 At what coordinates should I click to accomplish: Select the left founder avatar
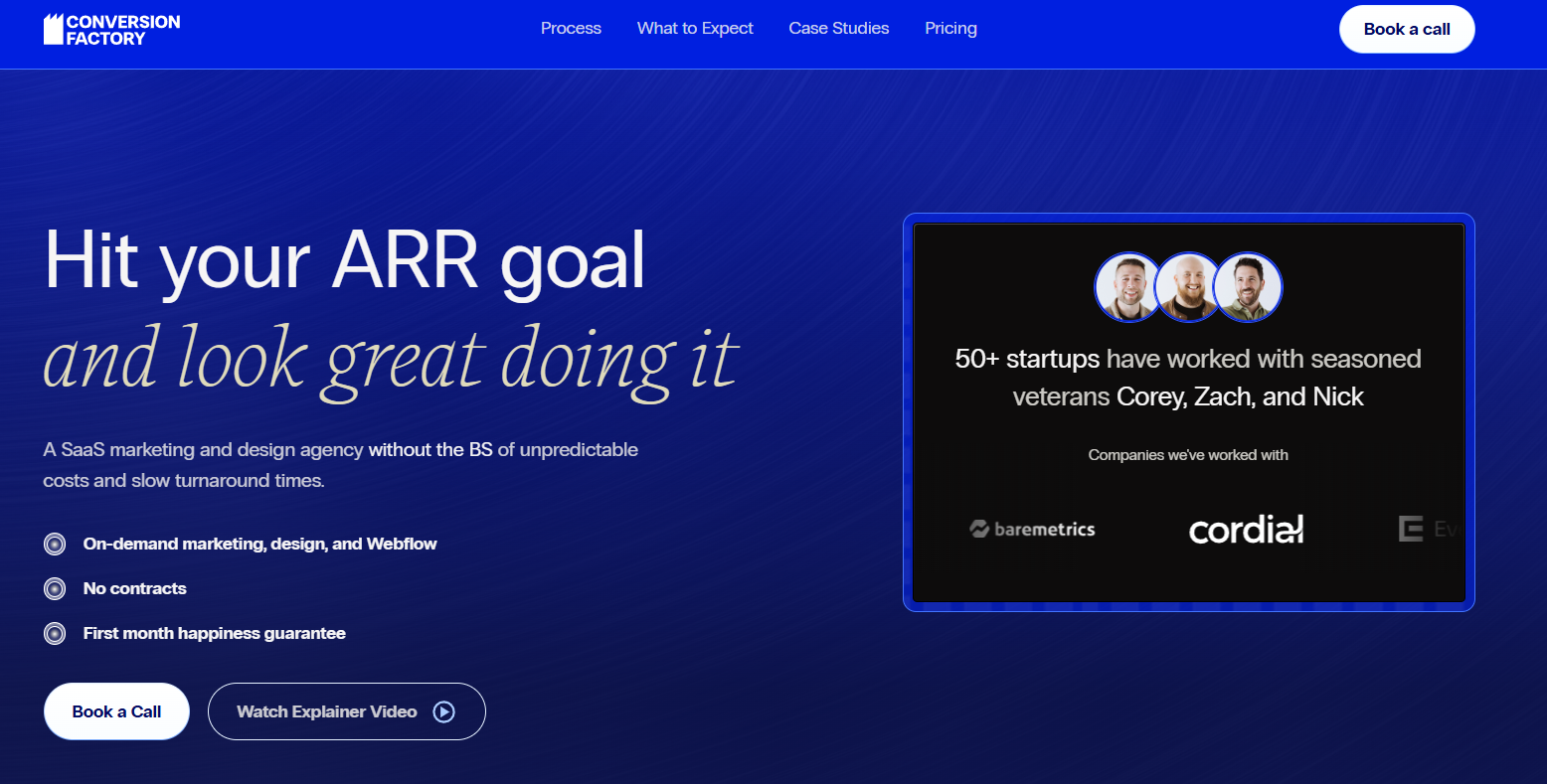tap(1127, 287)
